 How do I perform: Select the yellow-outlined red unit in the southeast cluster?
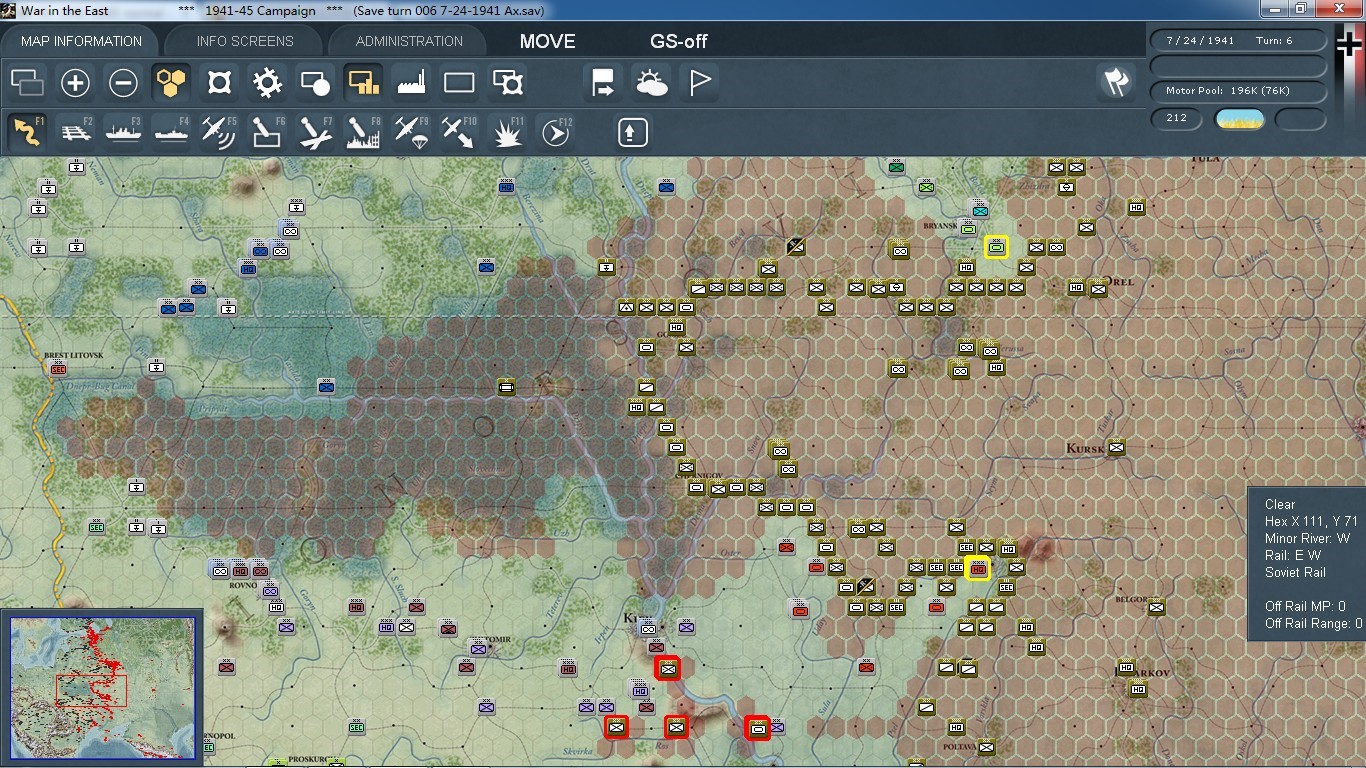click(978, 568)
